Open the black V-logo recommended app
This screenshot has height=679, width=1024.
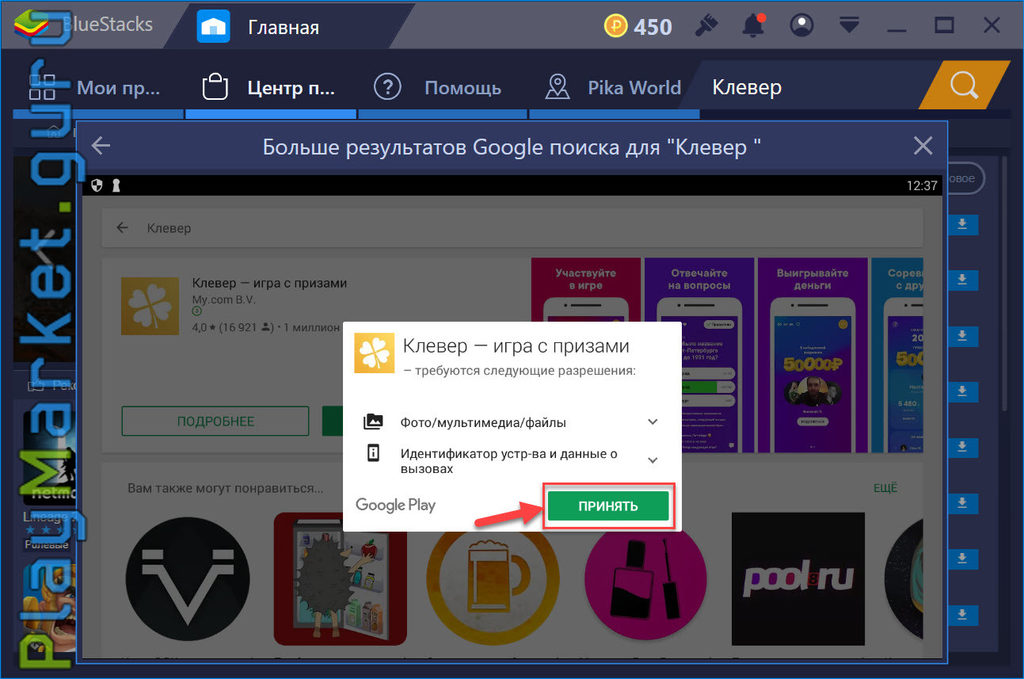[187, 579]
